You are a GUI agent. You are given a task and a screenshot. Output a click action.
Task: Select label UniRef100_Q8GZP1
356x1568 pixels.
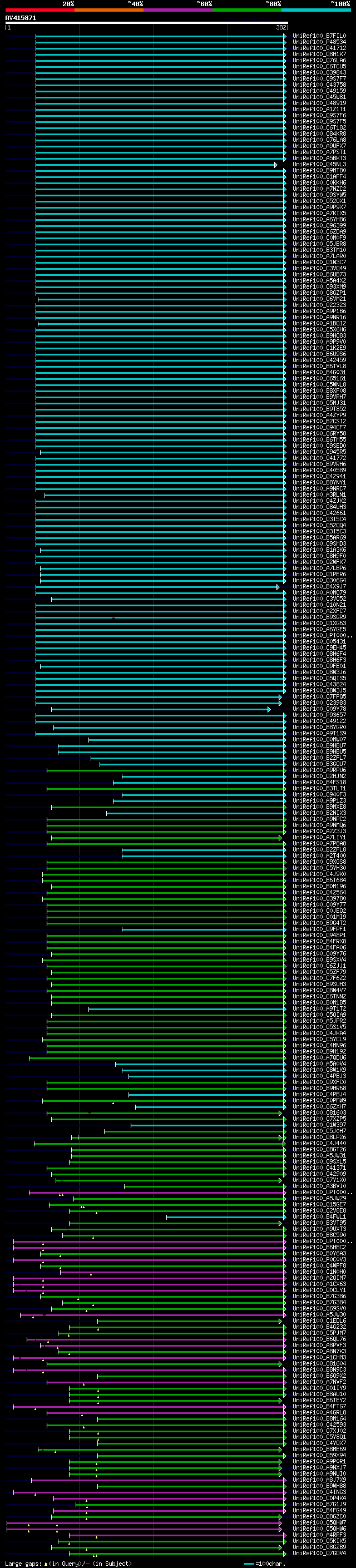click(x=319, y=293)
